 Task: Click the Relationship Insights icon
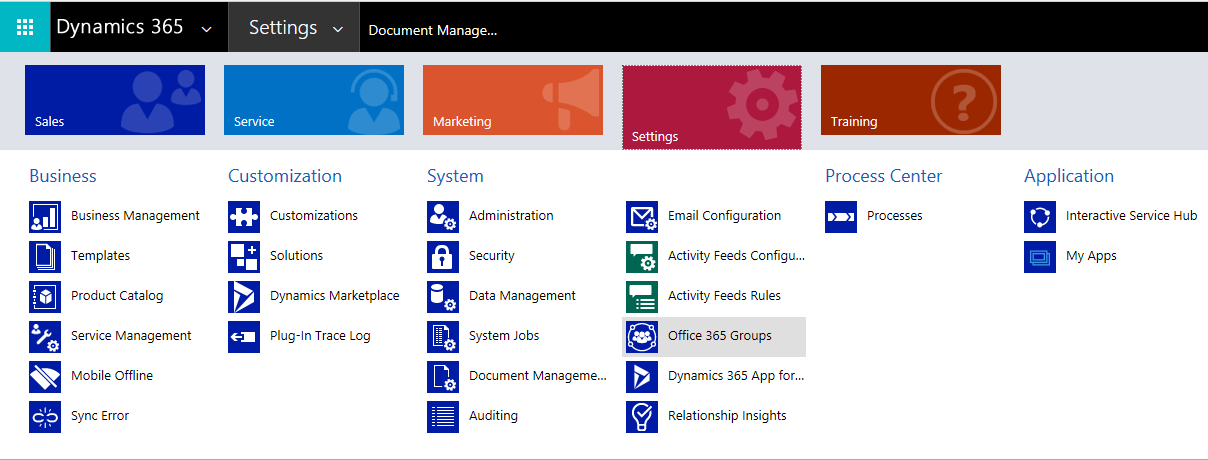[642, 416]
